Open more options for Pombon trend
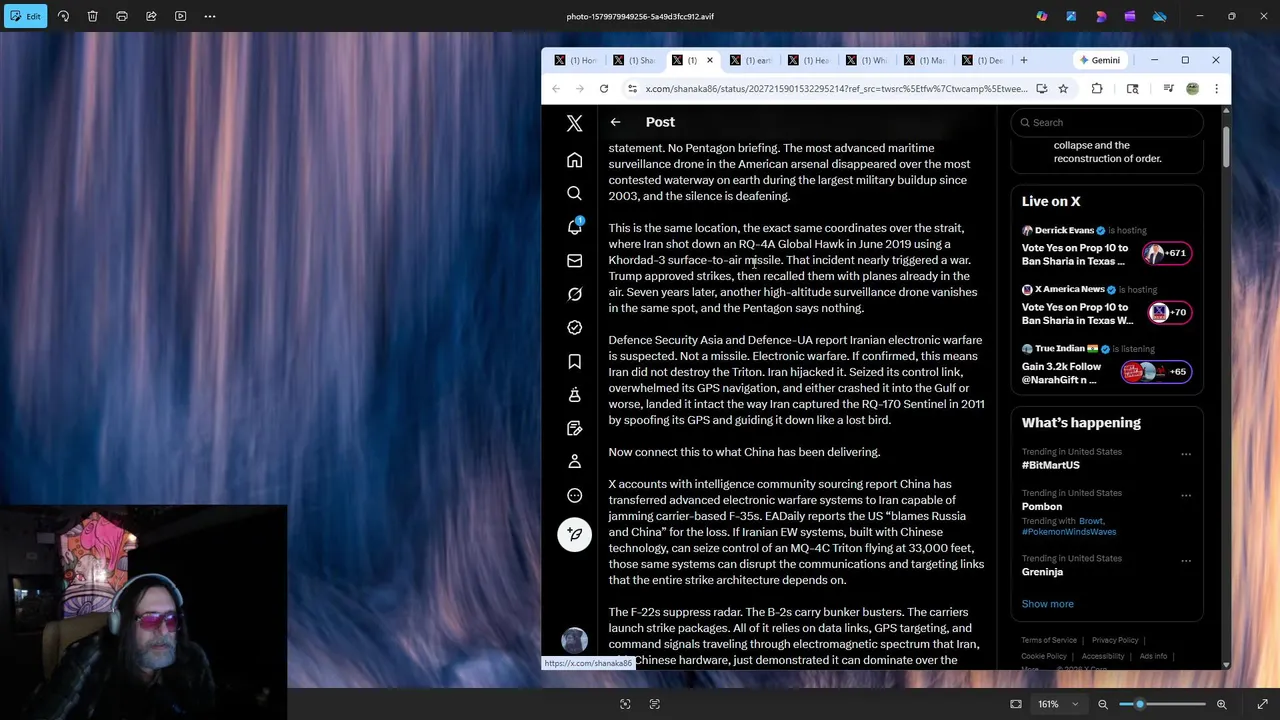Viewport: 1280px width, 720px height. pyautogui.click(x=1186, y=495)
